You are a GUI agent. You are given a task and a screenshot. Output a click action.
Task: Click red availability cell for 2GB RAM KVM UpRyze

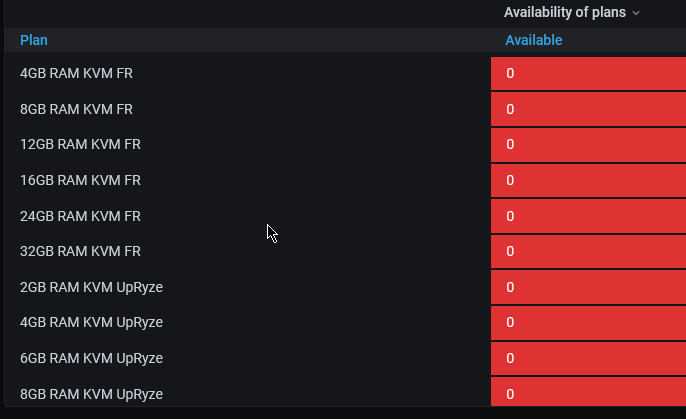tap(588, 287)
